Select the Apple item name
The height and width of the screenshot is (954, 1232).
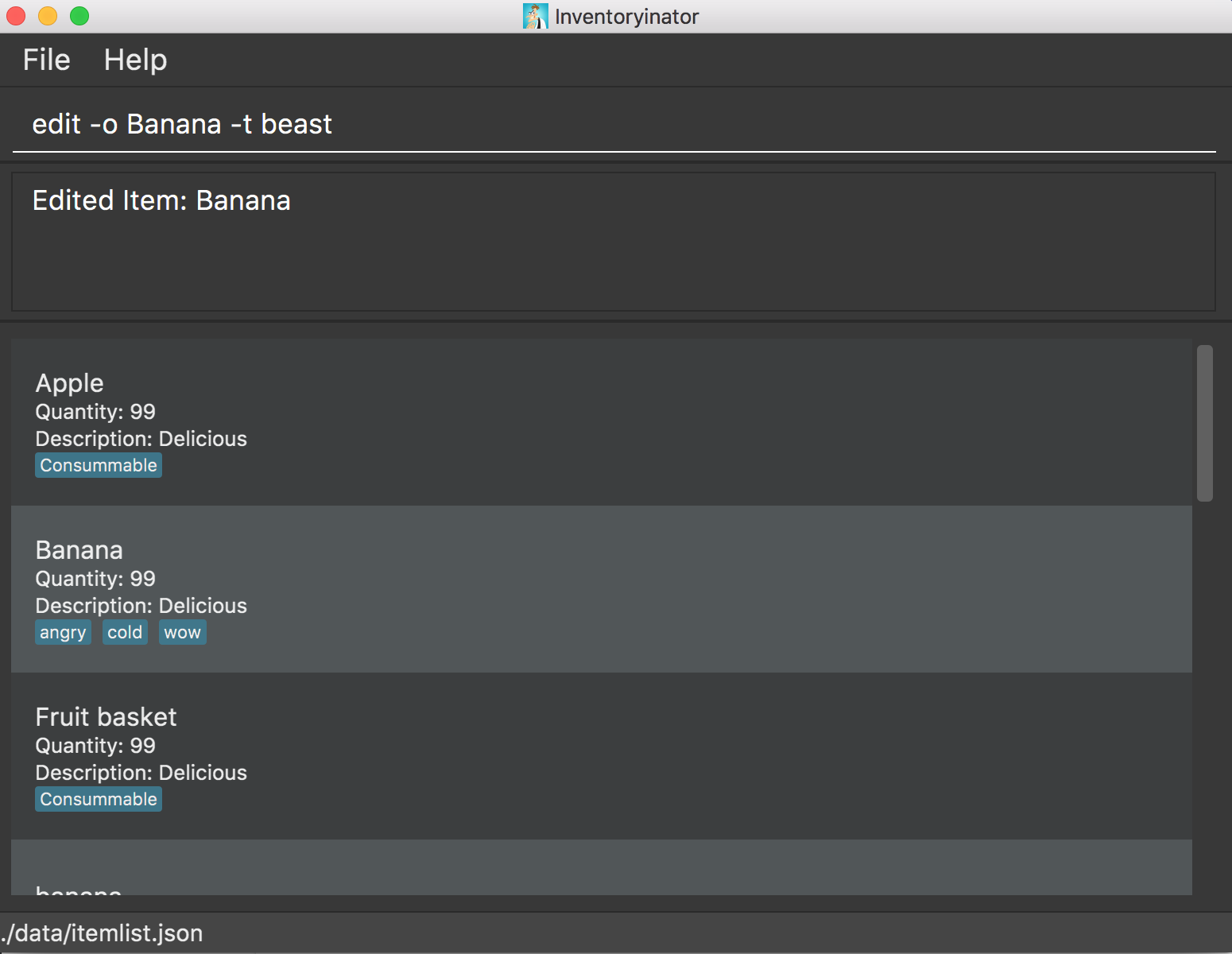70,383
